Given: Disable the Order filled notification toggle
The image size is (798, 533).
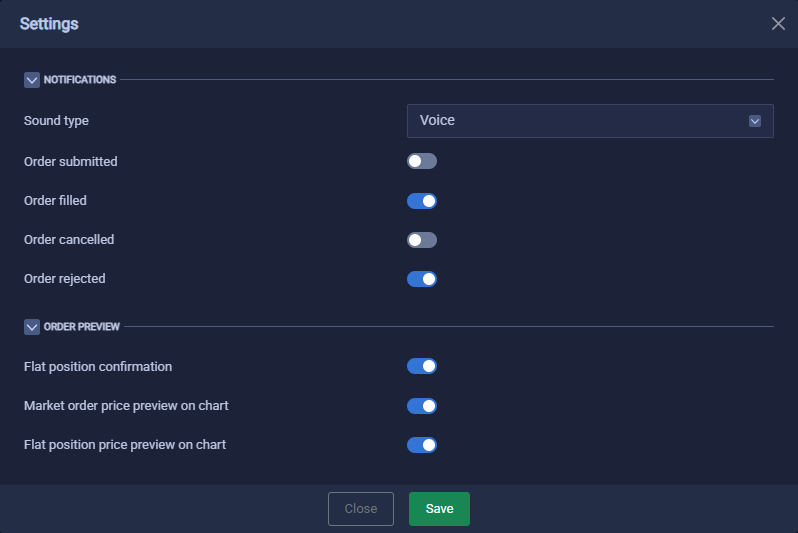Looking at the screenshot, I should pyautogui.click(x=422, y=201).
